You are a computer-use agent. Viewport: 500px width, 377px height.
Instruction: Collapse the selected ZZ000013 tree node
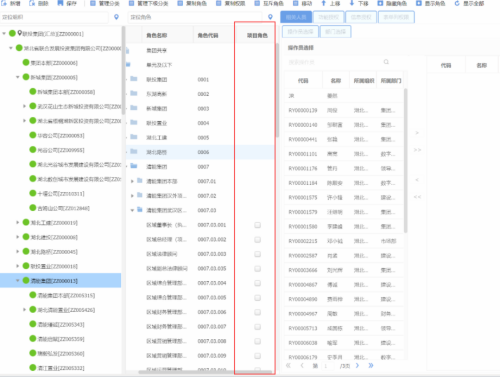[18, 281]
